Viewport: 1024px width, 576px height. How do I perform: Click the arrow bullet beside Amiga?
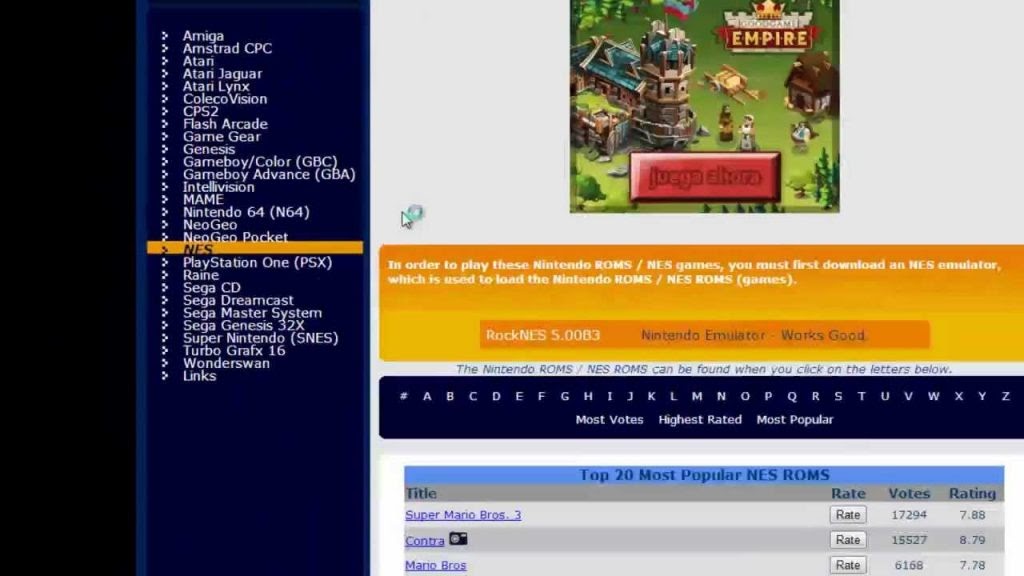coord(165,36)
